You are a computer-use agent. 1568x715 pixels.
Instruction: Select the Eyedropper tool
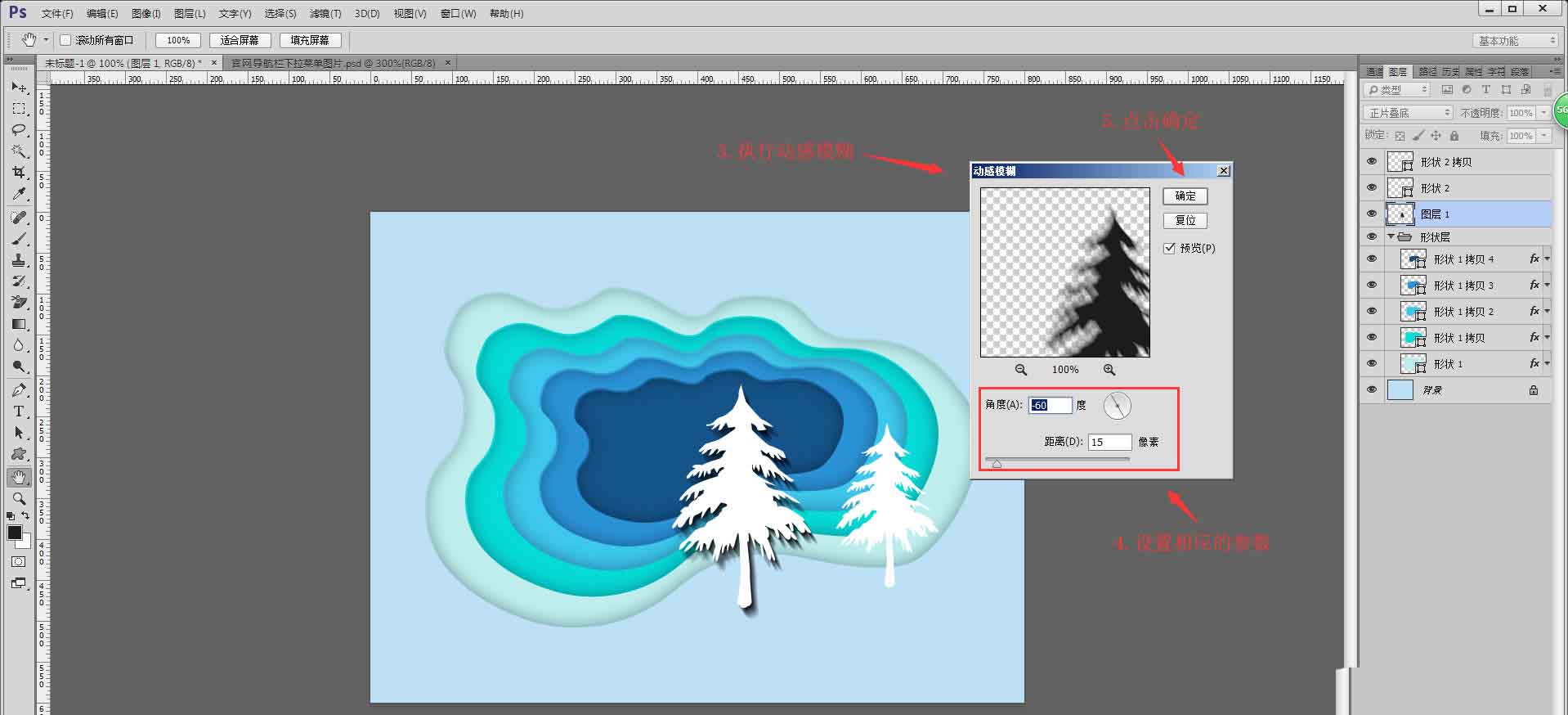[x=19, y=194]
